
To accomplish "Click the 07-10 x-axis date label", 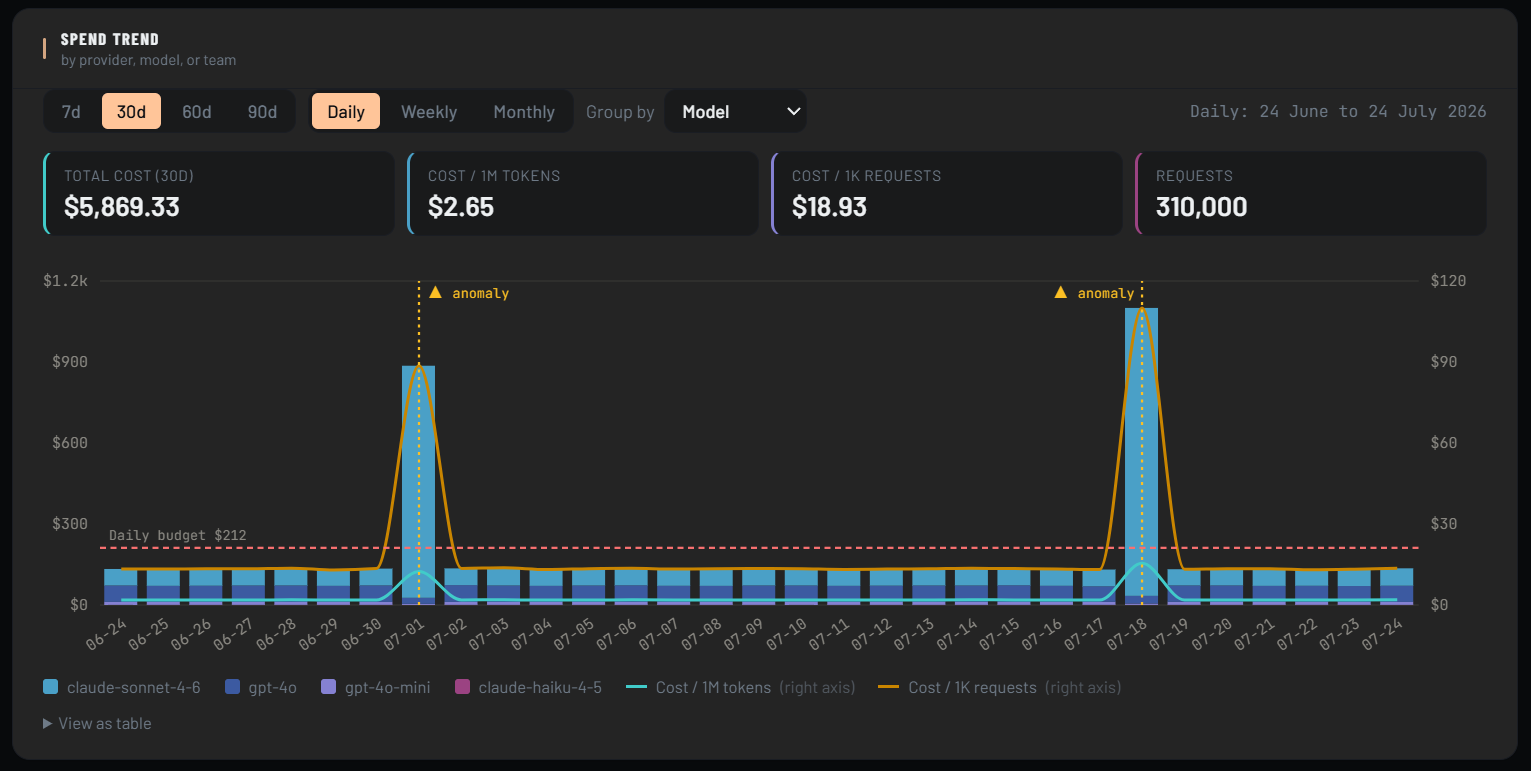I will (x=787, y=635).
